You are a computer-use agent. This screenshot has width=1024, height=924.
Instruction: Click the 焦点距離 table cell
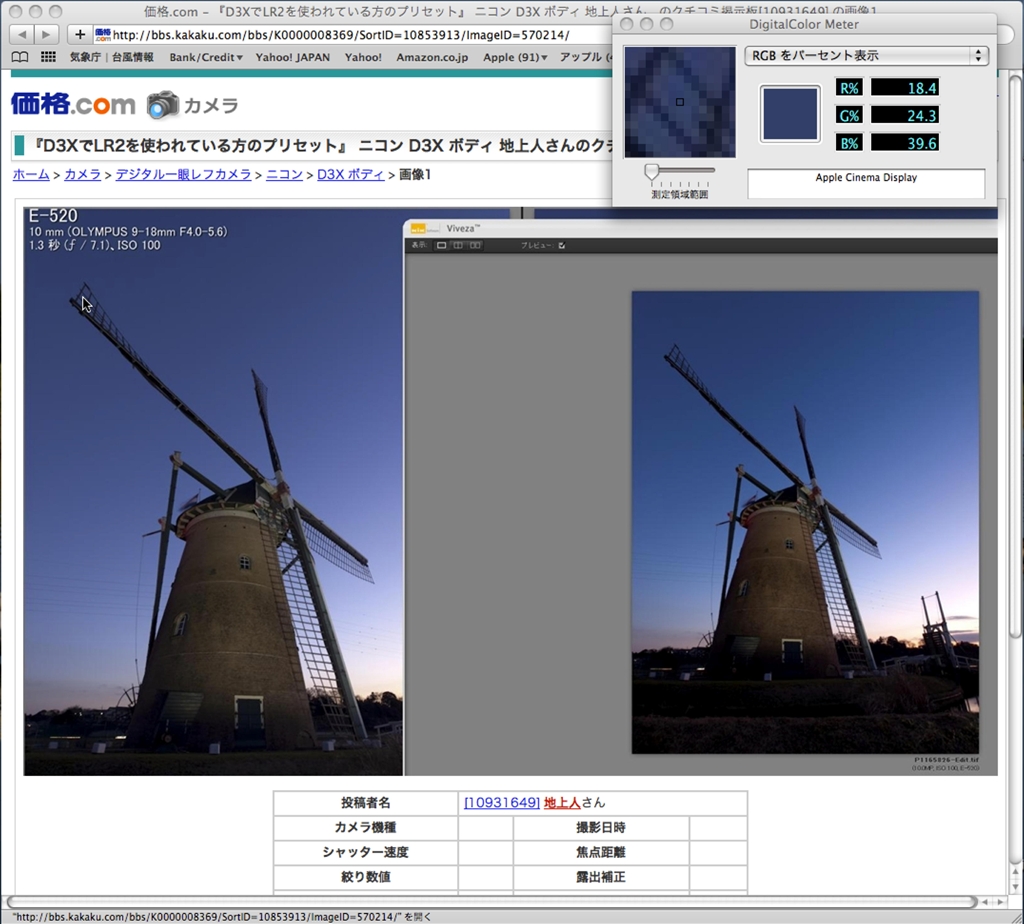click(x=601, y=852)
